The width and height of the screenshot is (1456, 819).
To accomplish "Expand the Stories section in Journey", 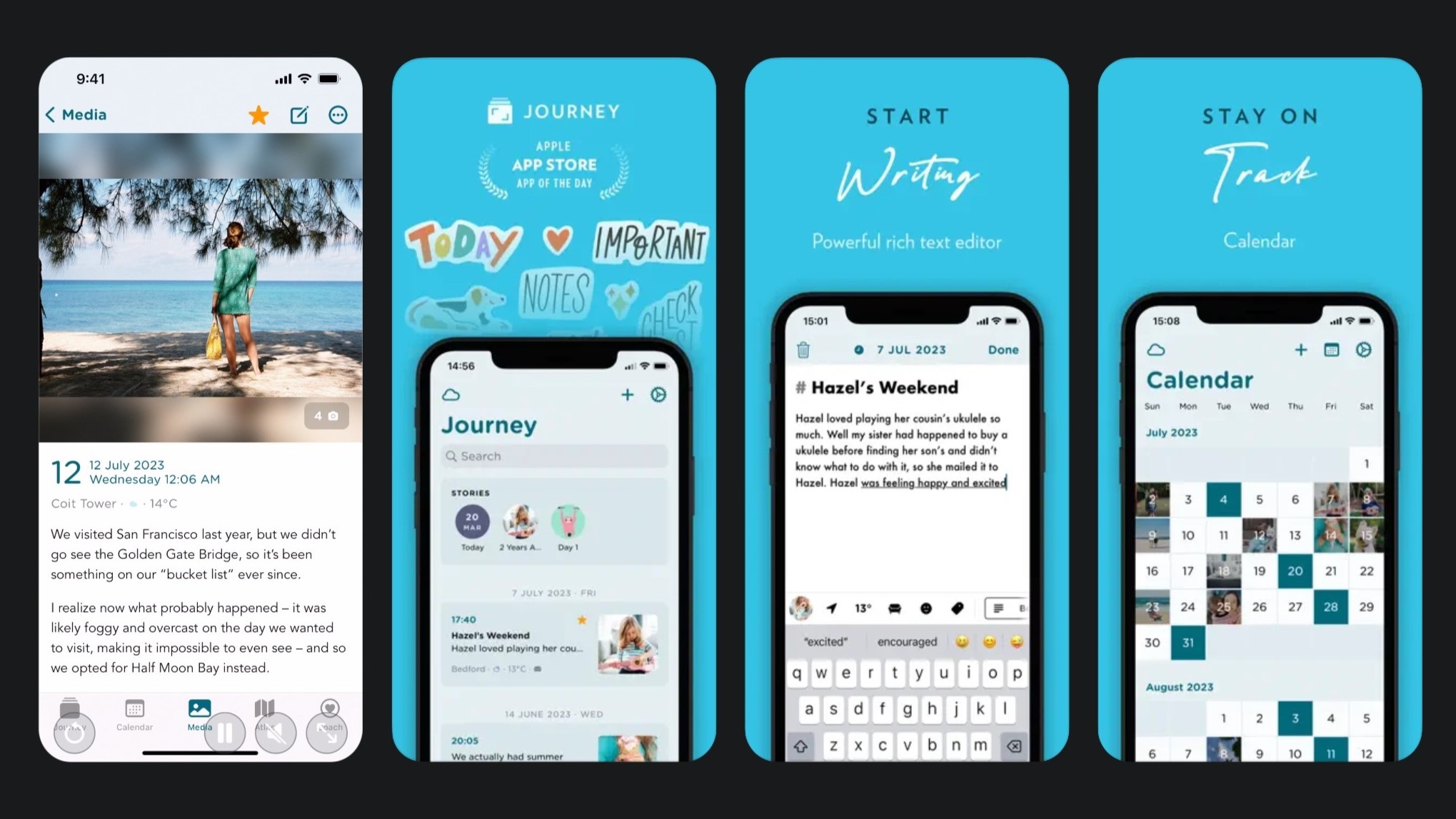I will coord(469,492).
